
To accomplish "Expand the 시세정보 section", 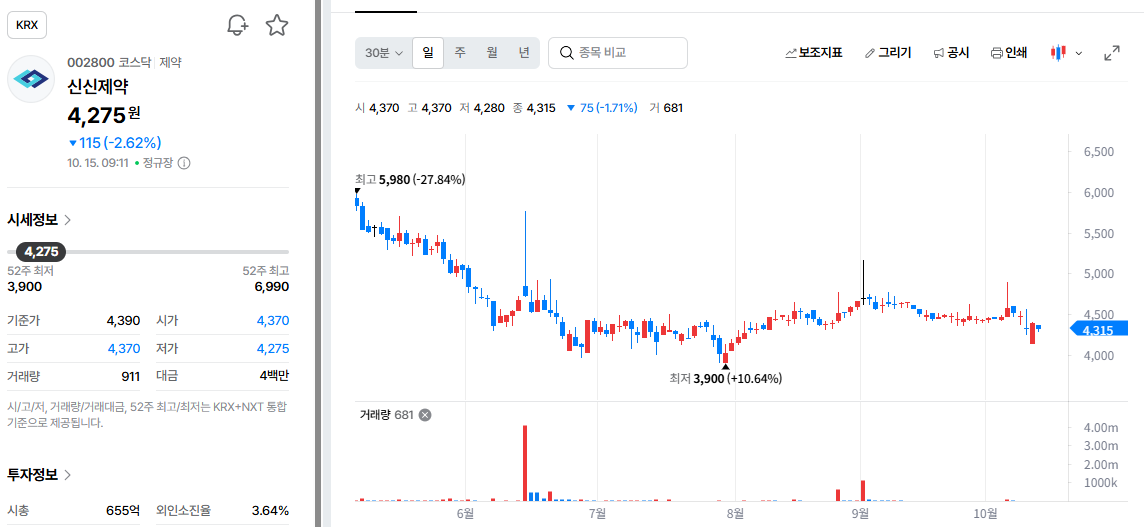I will (x=39, y=220).
